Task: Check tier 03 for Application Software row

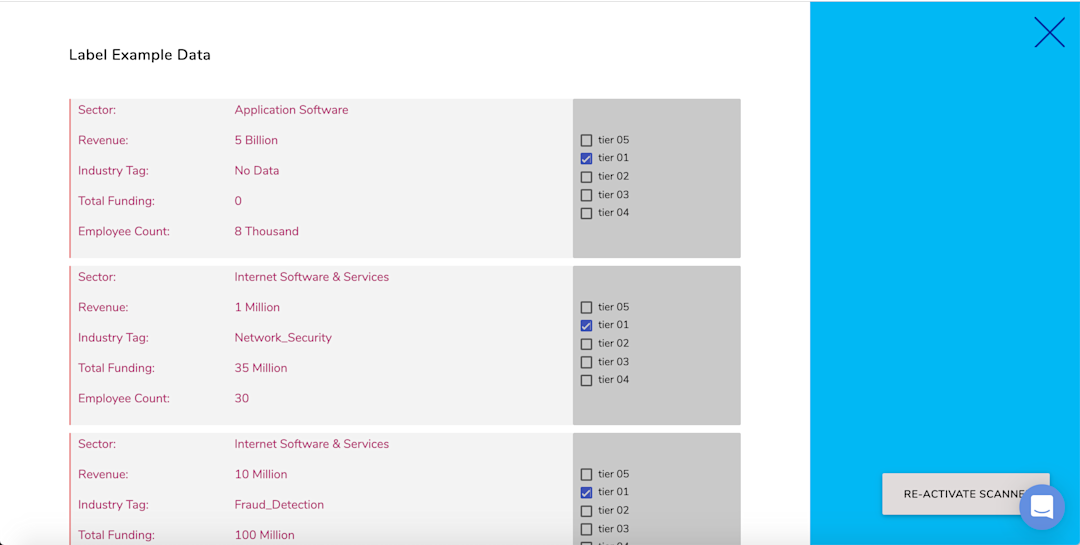Action: (586, 195)
